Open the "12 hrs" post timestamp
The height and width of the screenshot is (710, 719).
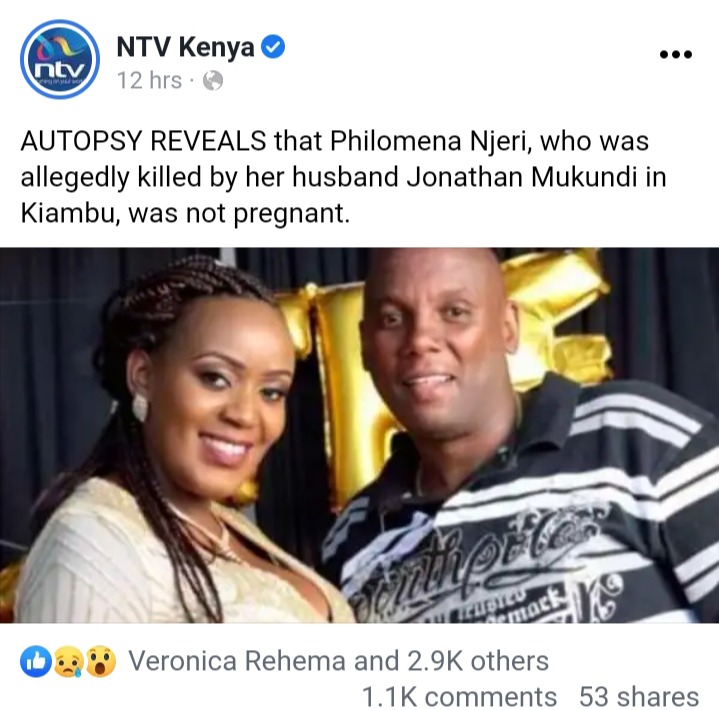click(149, 80)
